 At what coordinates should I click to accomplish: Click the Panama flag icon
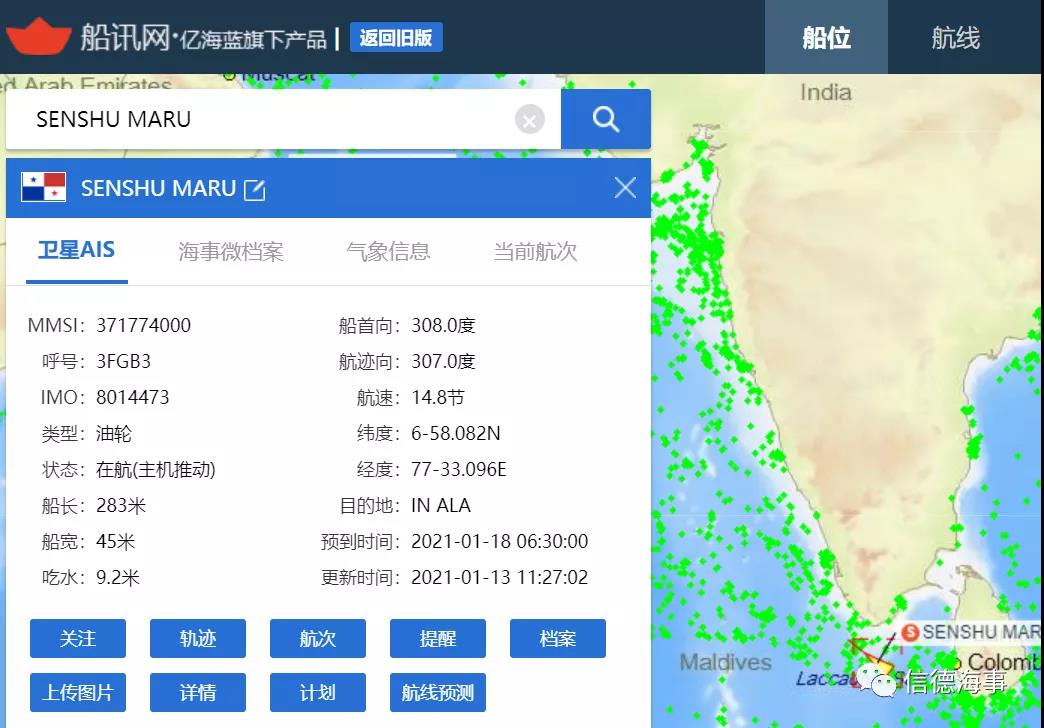pos(42,186)
